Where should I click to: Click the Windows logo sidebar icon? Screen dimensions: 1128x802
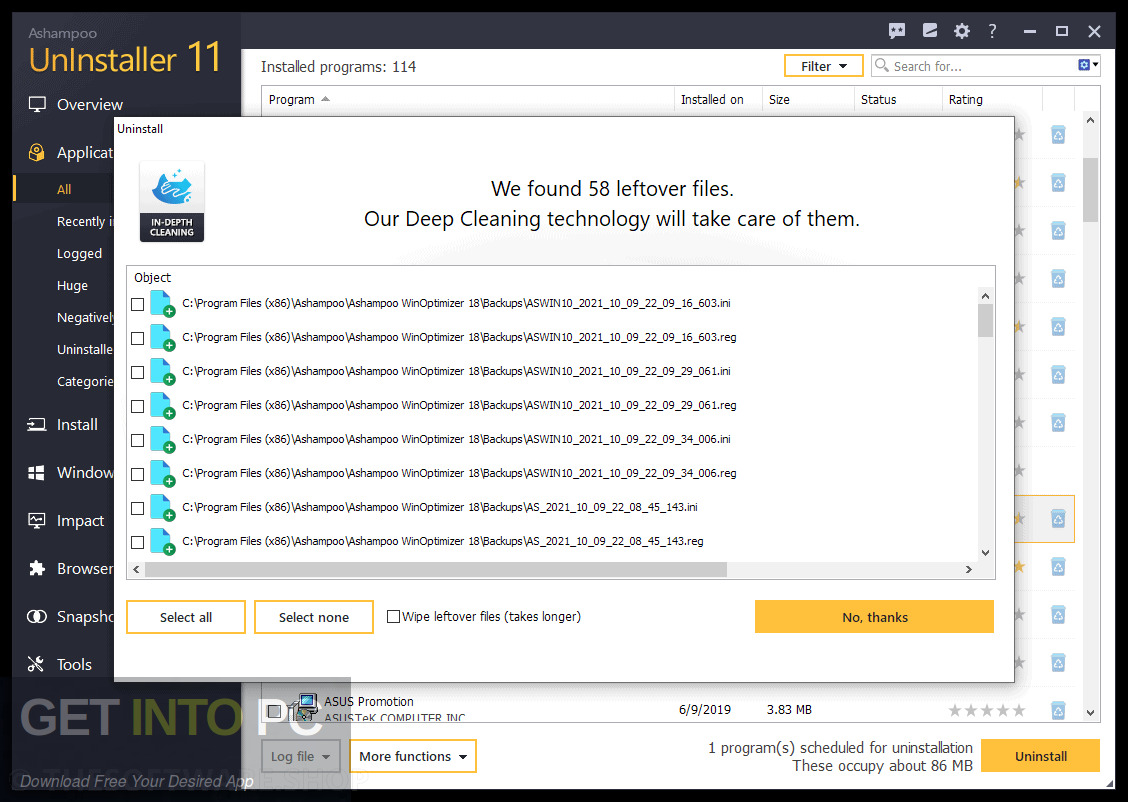(37, 473)
